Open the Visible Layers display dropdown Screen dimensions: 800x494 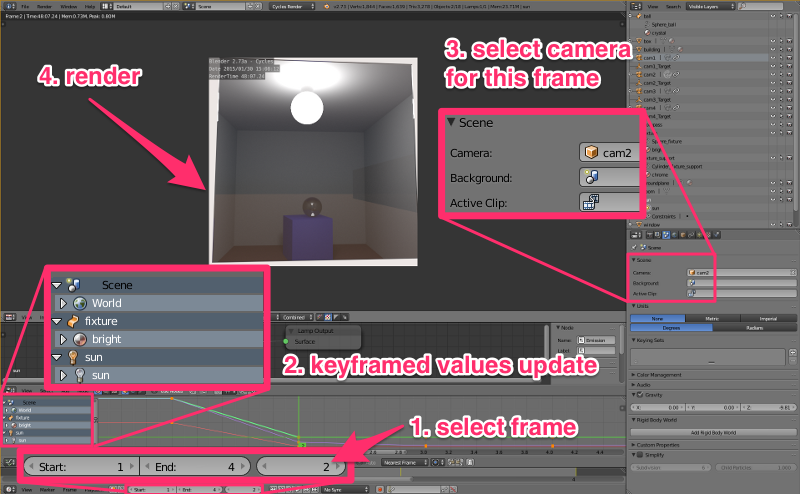(710, 7)
